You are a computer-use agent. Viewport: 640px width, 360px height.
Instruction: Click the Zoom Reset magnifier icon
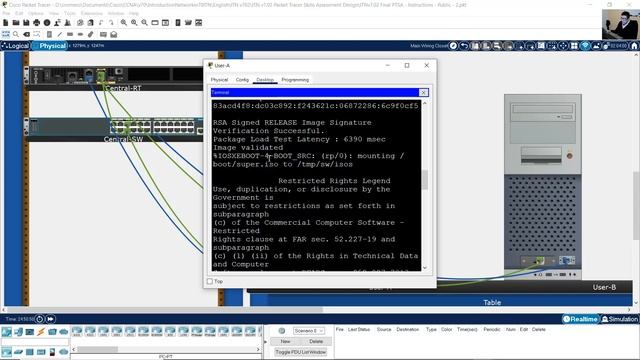(x=134, y=23)
